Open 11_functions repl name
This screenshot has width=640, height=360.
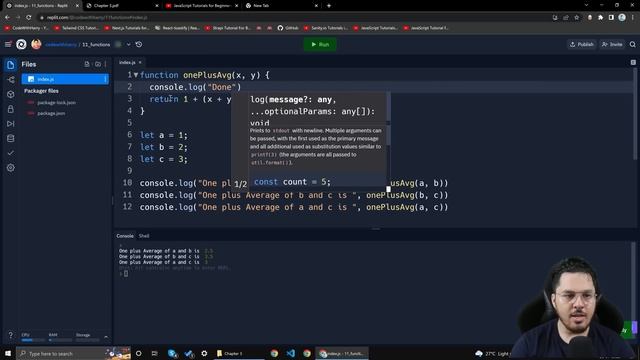(96, 44)
